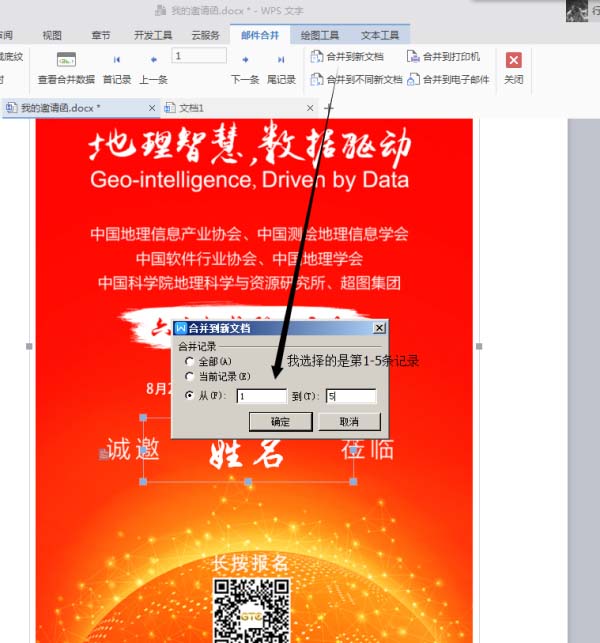Click the 诚邀 text in invitation
The image size is (600, 643).
[x=133, y=449]
